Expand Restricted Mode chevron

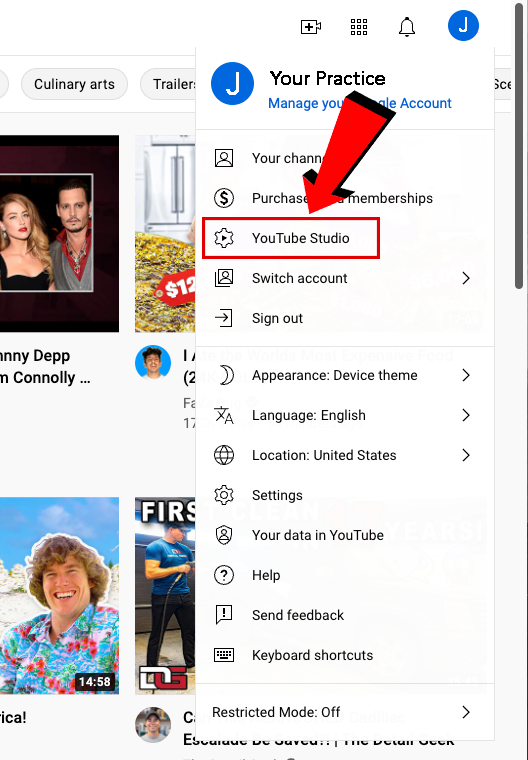pos(466,712)
